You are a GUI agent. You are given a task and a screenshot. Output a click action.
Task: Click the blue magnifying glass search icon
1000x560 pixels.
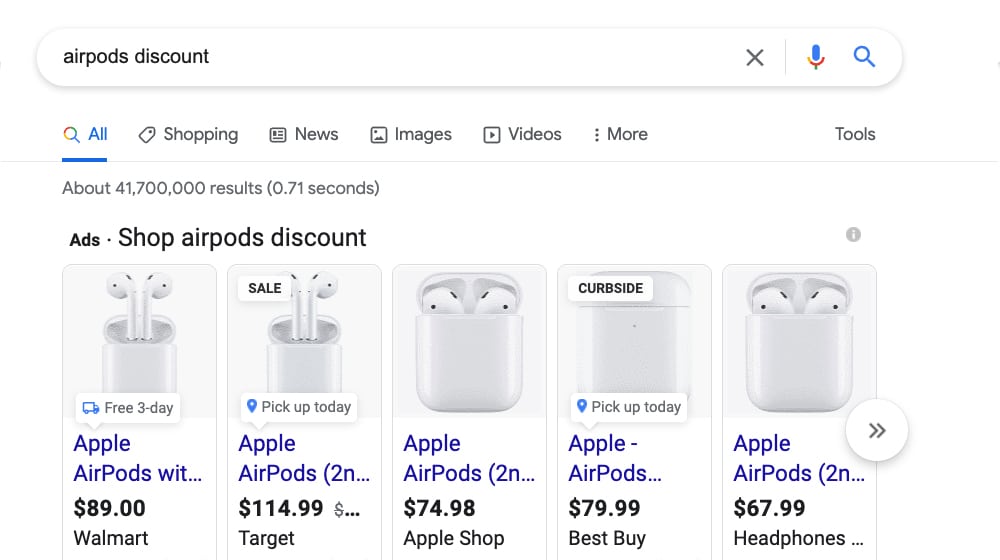pyautogui.click(x=864, y=57)
